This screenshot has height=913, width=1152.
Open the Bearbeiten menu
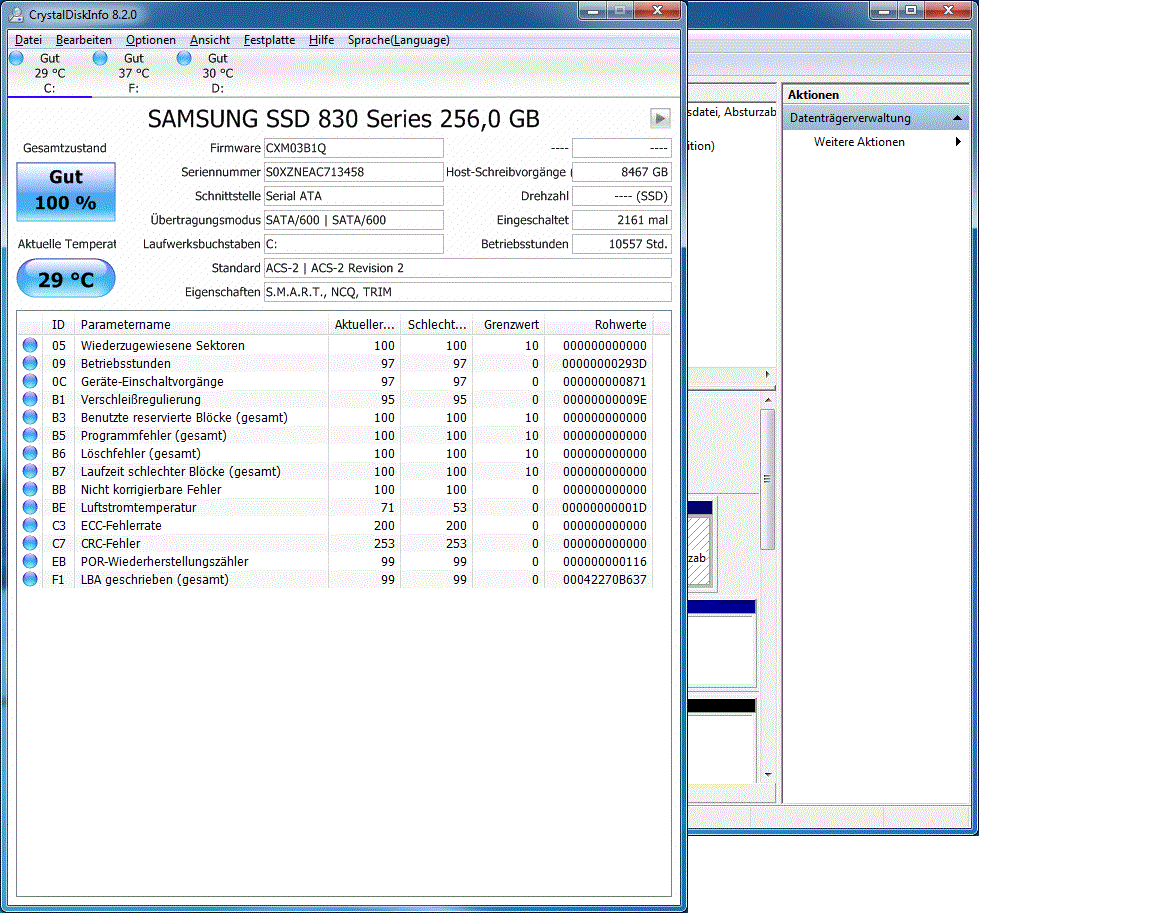(84, 40)
